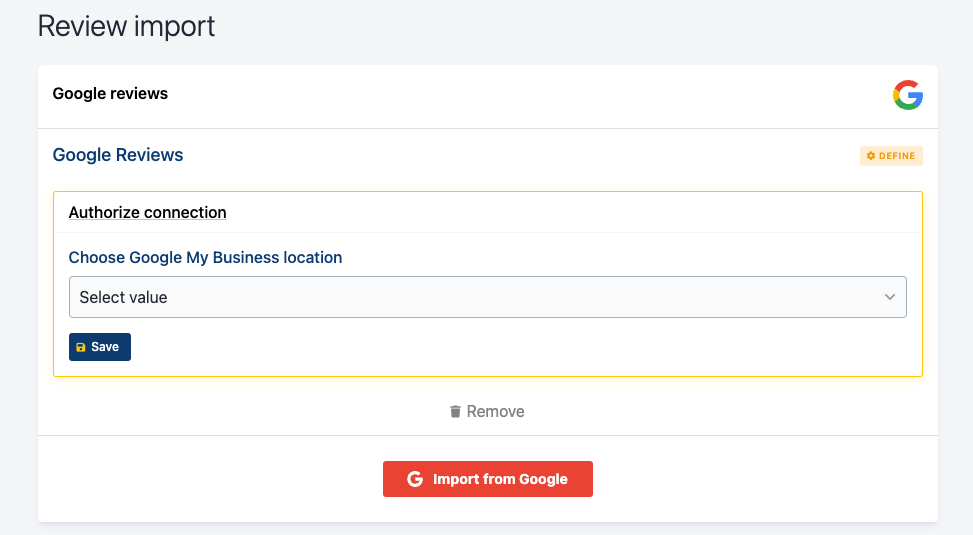Click the Authorize connection heading
973x535 pixels.
pyautogui.click(x=148, y=212)
